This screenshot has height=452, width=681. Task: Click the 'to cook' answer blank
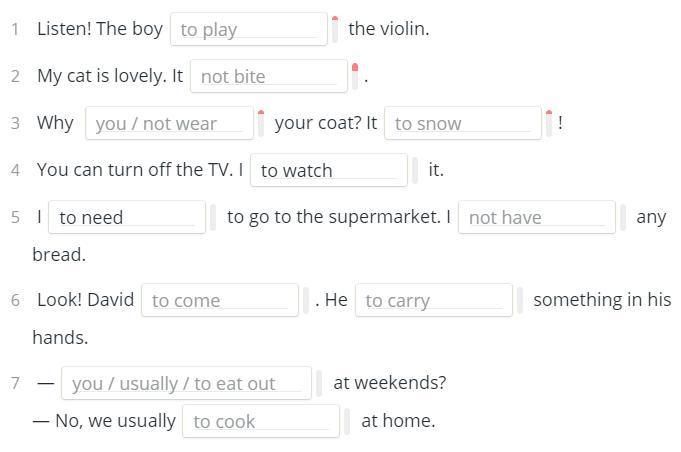pyautogui.click(x=260, y=421)
